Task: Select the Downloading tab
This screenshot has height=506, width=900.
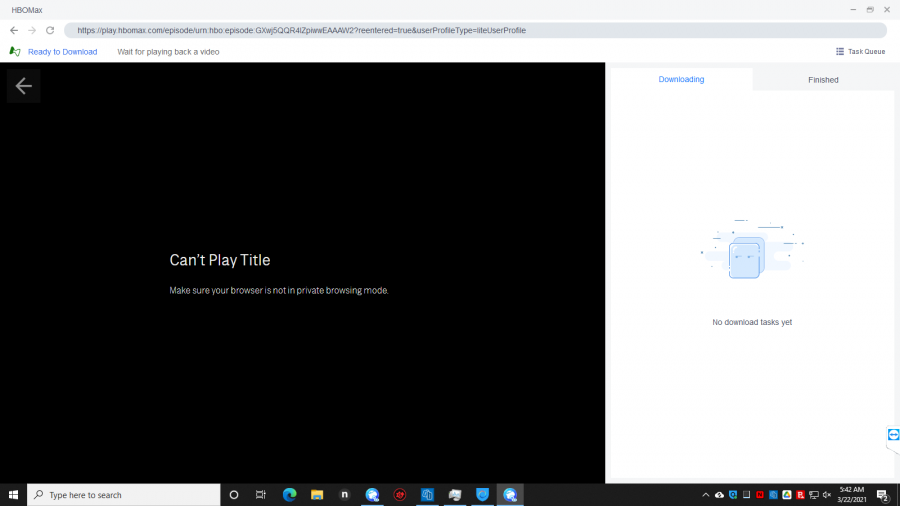Action: [x=681, y=80]
